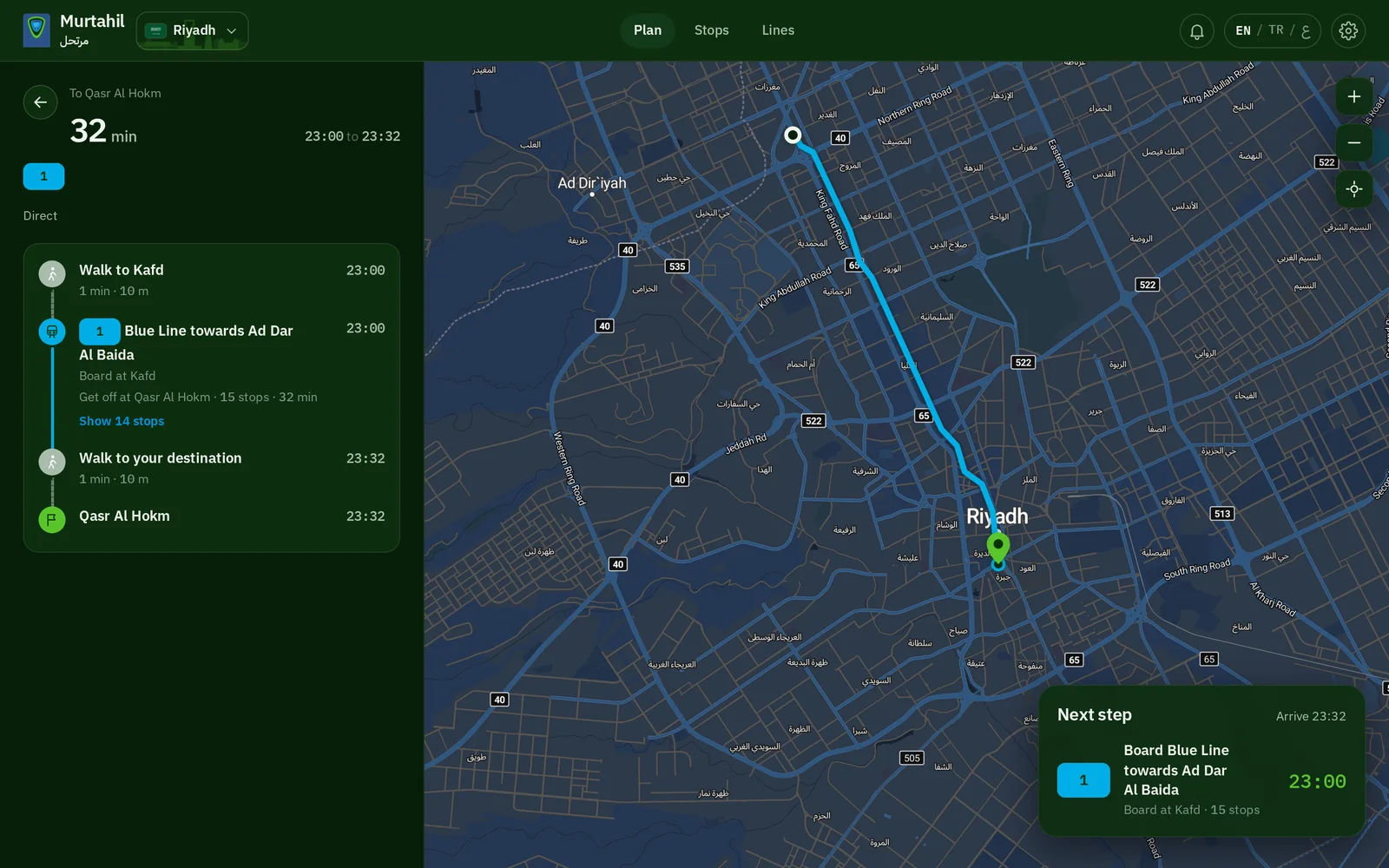Click the train icon for Blue Line step
Screen dimensions: 1389x868
coord(52,332)
